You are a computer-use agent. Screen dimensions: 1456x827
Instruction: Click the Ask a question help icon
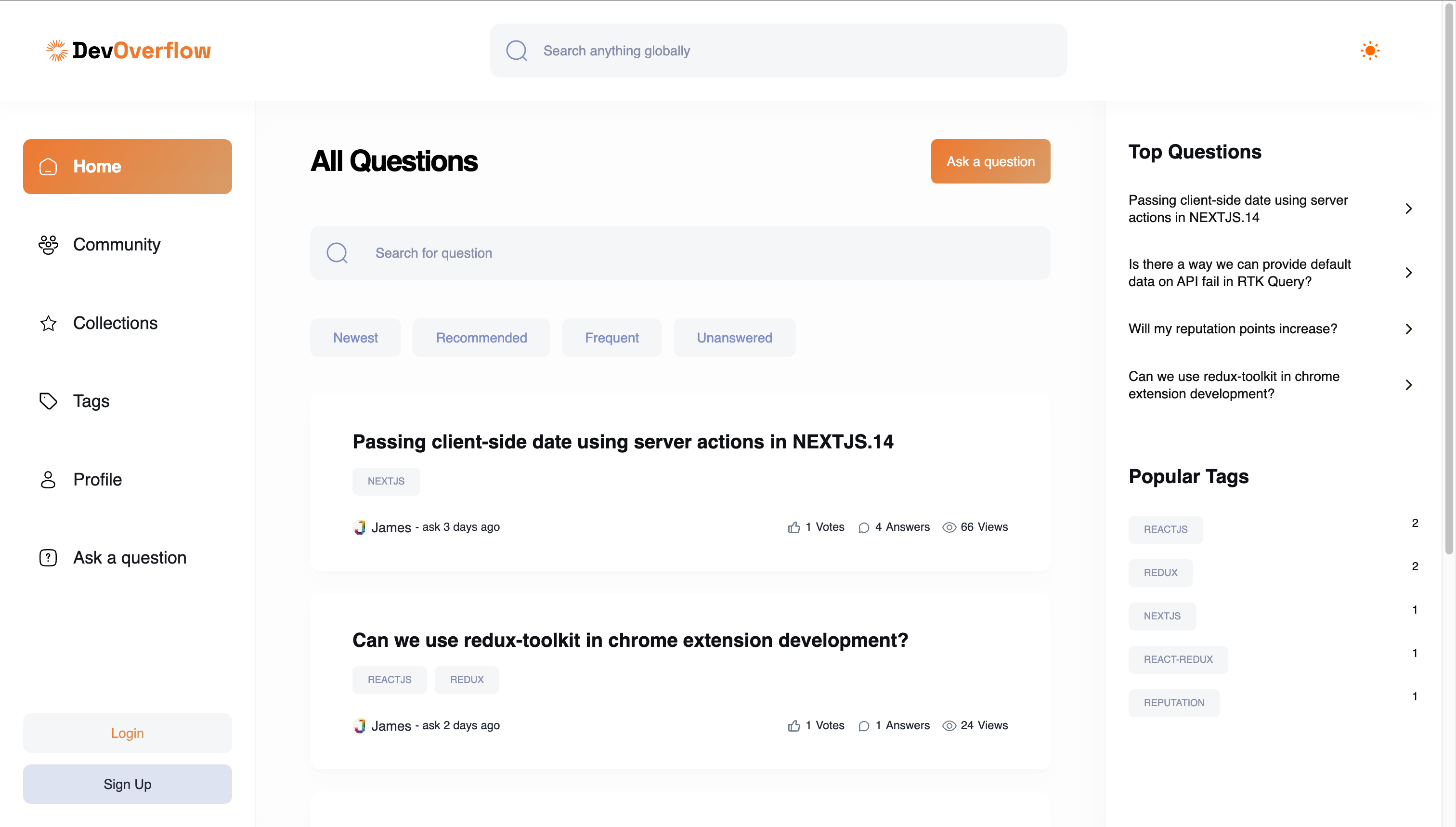(48, 558)
